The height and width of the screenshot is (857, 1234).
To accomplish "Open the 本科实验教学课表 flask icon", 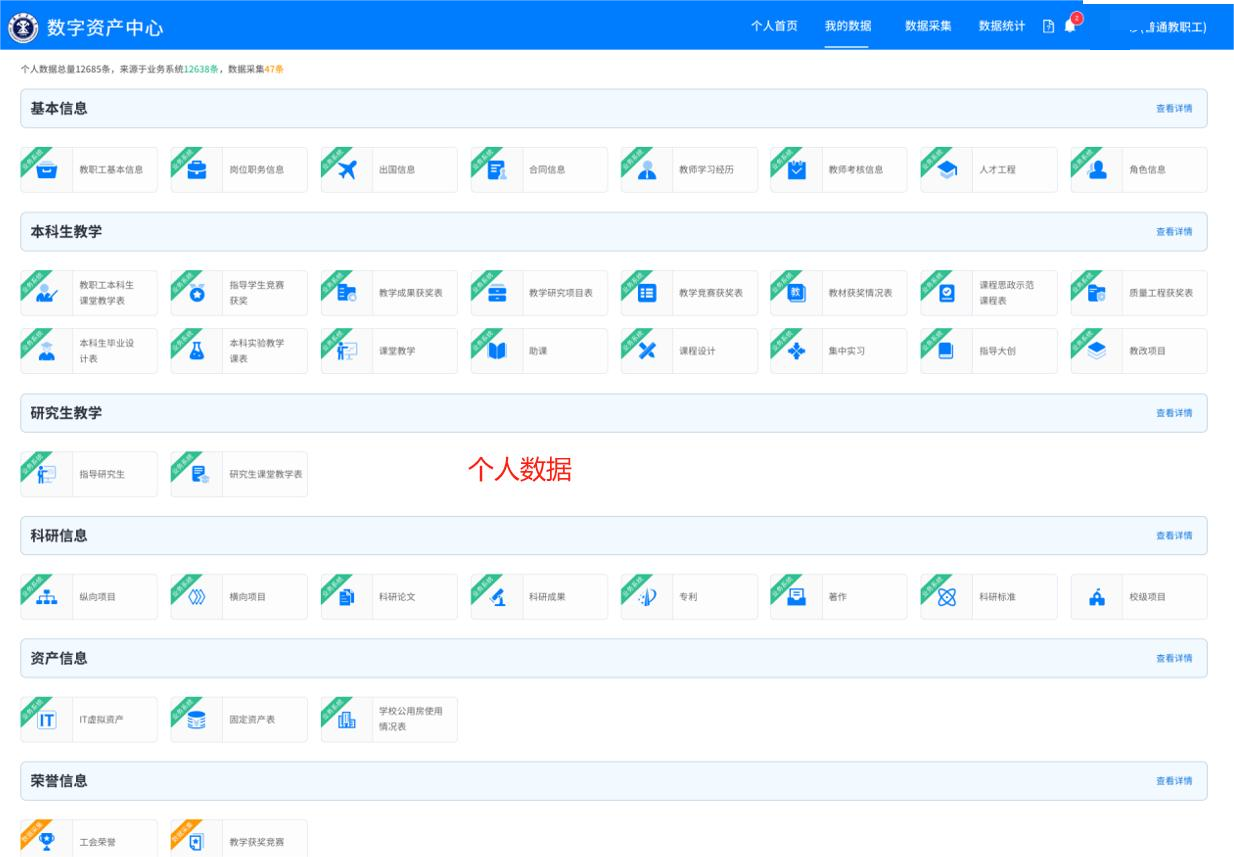I will (197, 351).
